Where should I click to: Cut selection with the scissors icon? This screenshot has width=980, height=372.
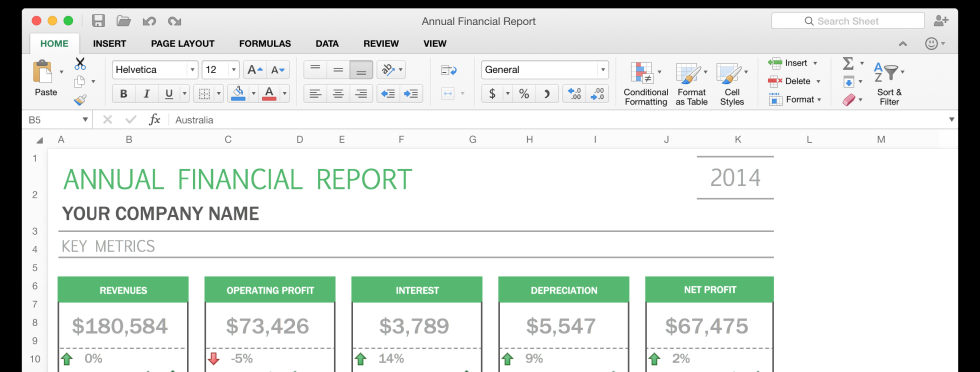click(81, 64)
